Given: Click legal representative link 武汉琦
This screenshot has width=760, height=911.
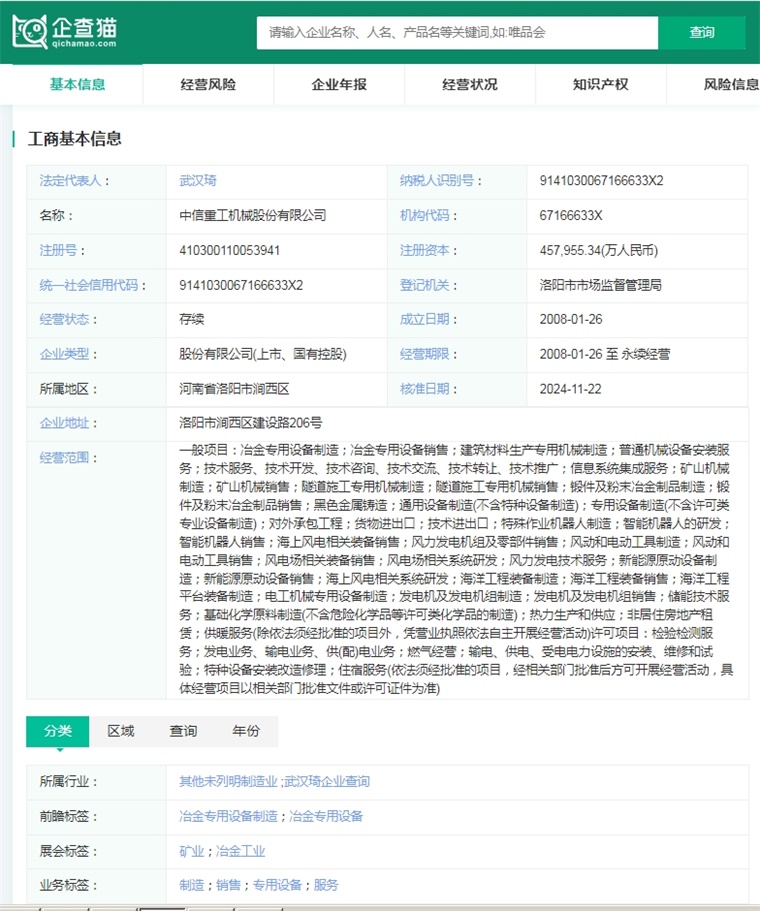Looking at the screenshot, I should (198, 181).
